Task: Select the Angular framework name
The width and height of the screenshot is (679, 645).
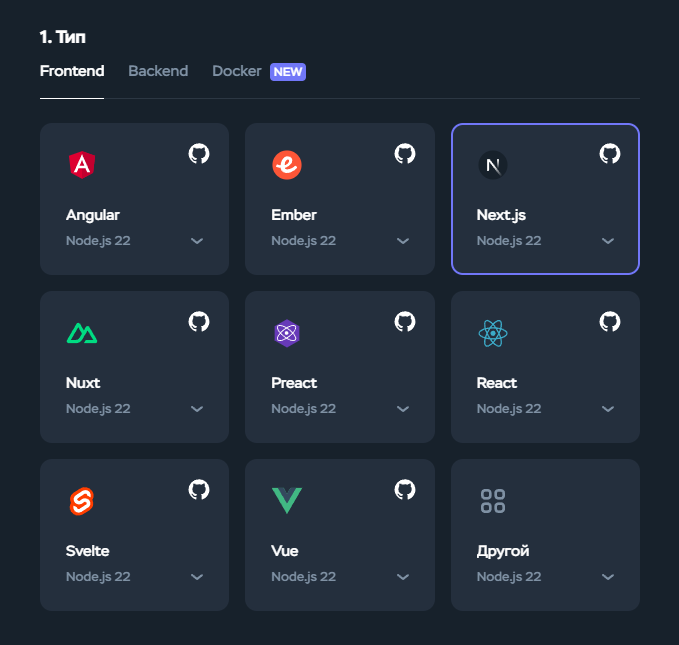Action: click(93, 215)
